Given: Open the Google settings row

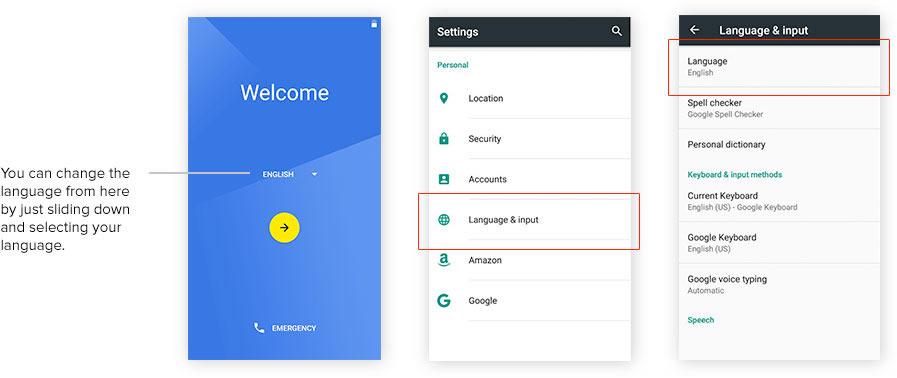Looking at the screenshot, I should pos(530,301).
